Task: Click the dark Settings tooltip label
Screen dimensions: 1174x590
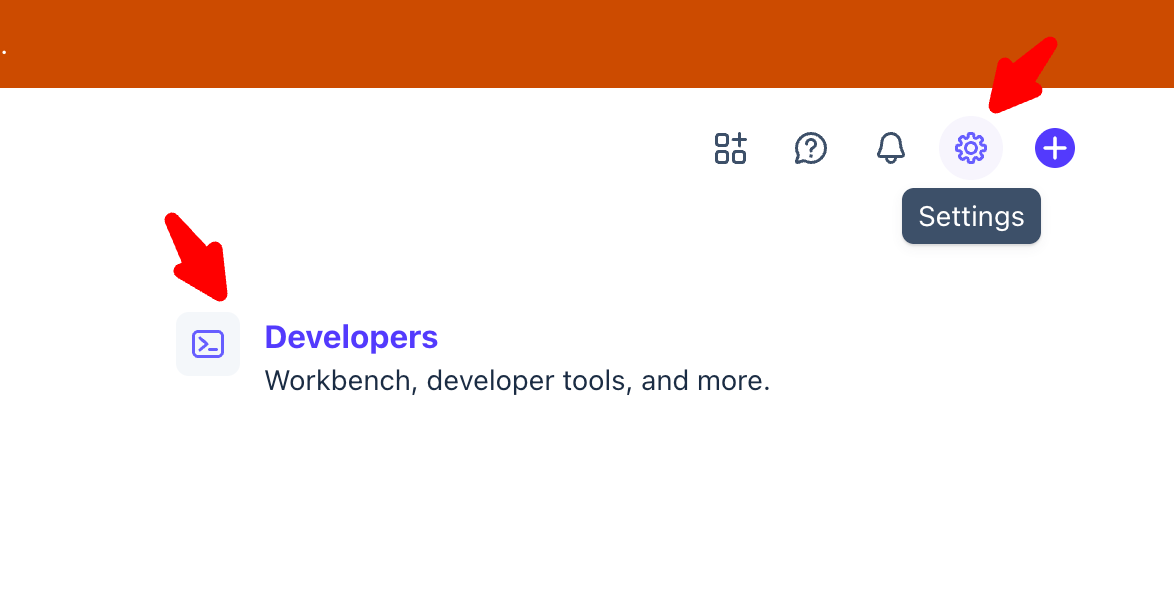Action: 971,216
